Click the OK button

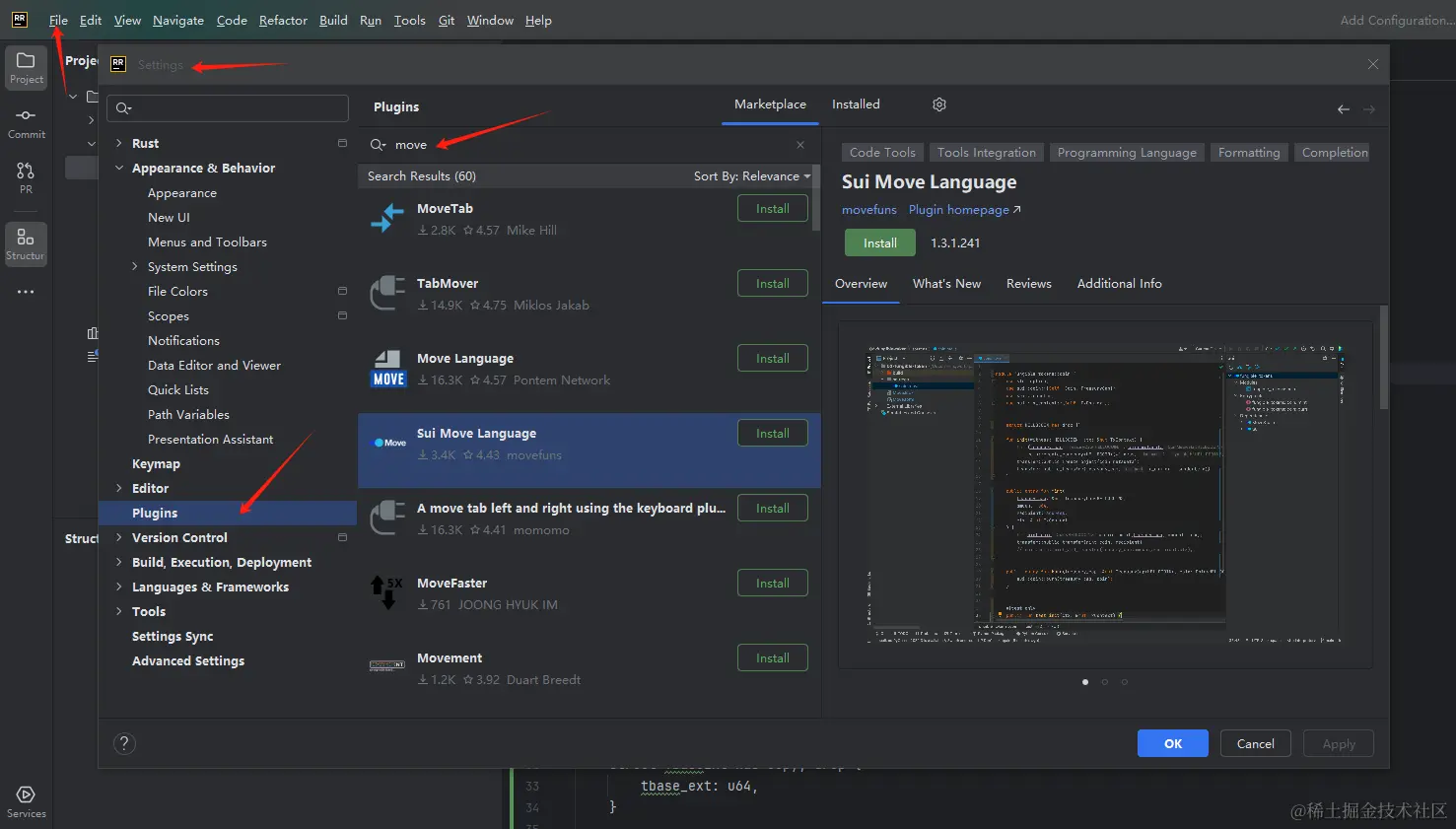click(1173, 743)
